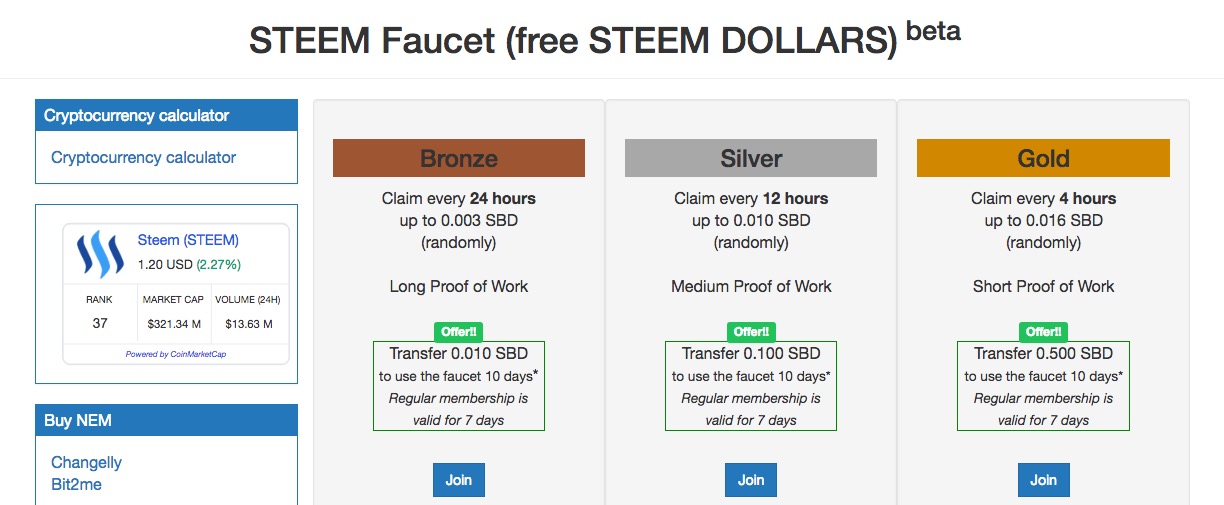Viewport: 1224px width, 505px height.
Task: Click the Buy NEM panel header
Action: click(166, 421)
